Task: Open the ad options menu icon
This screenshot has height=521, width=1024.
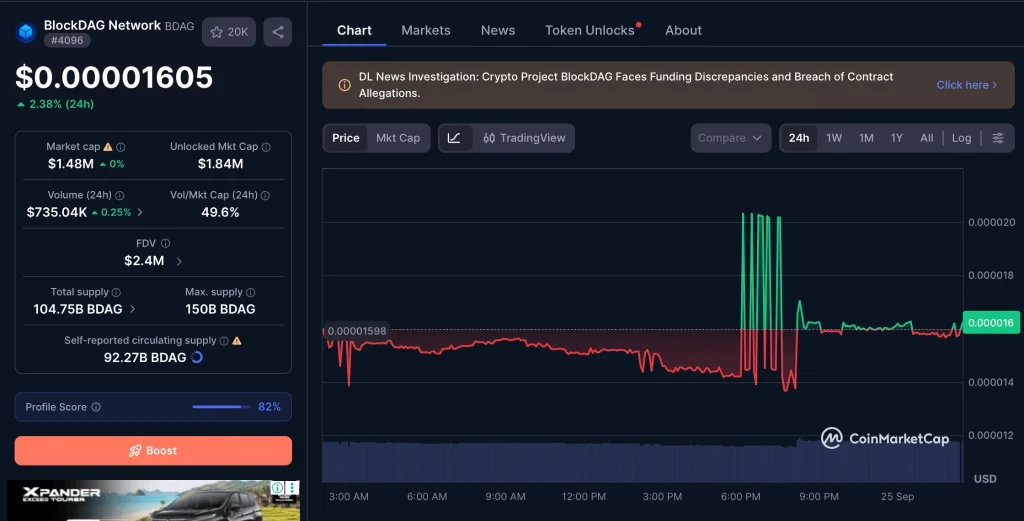Action: tap(293, 488)
